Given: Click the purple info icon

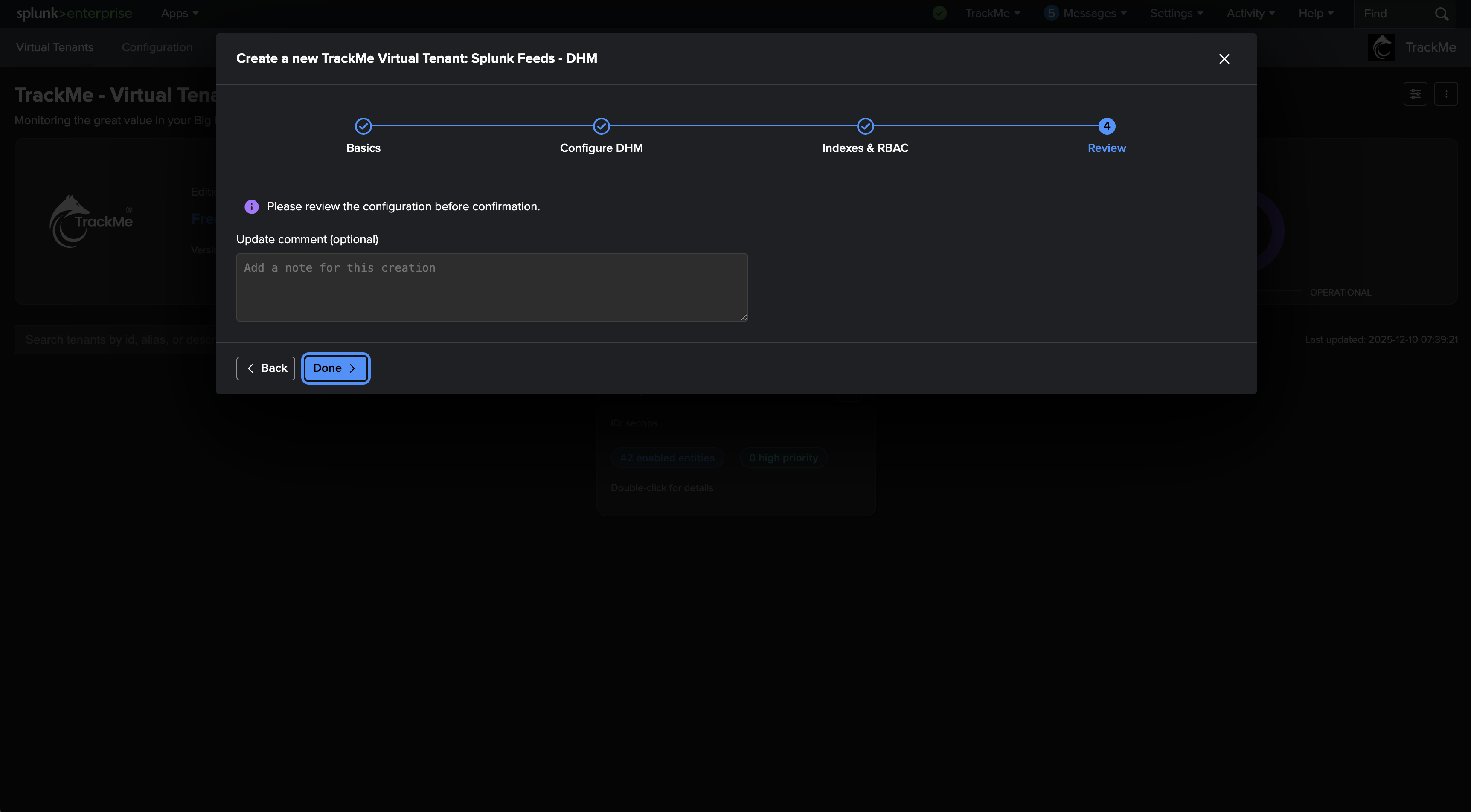Looking at the screenshot, I should 251,207.
